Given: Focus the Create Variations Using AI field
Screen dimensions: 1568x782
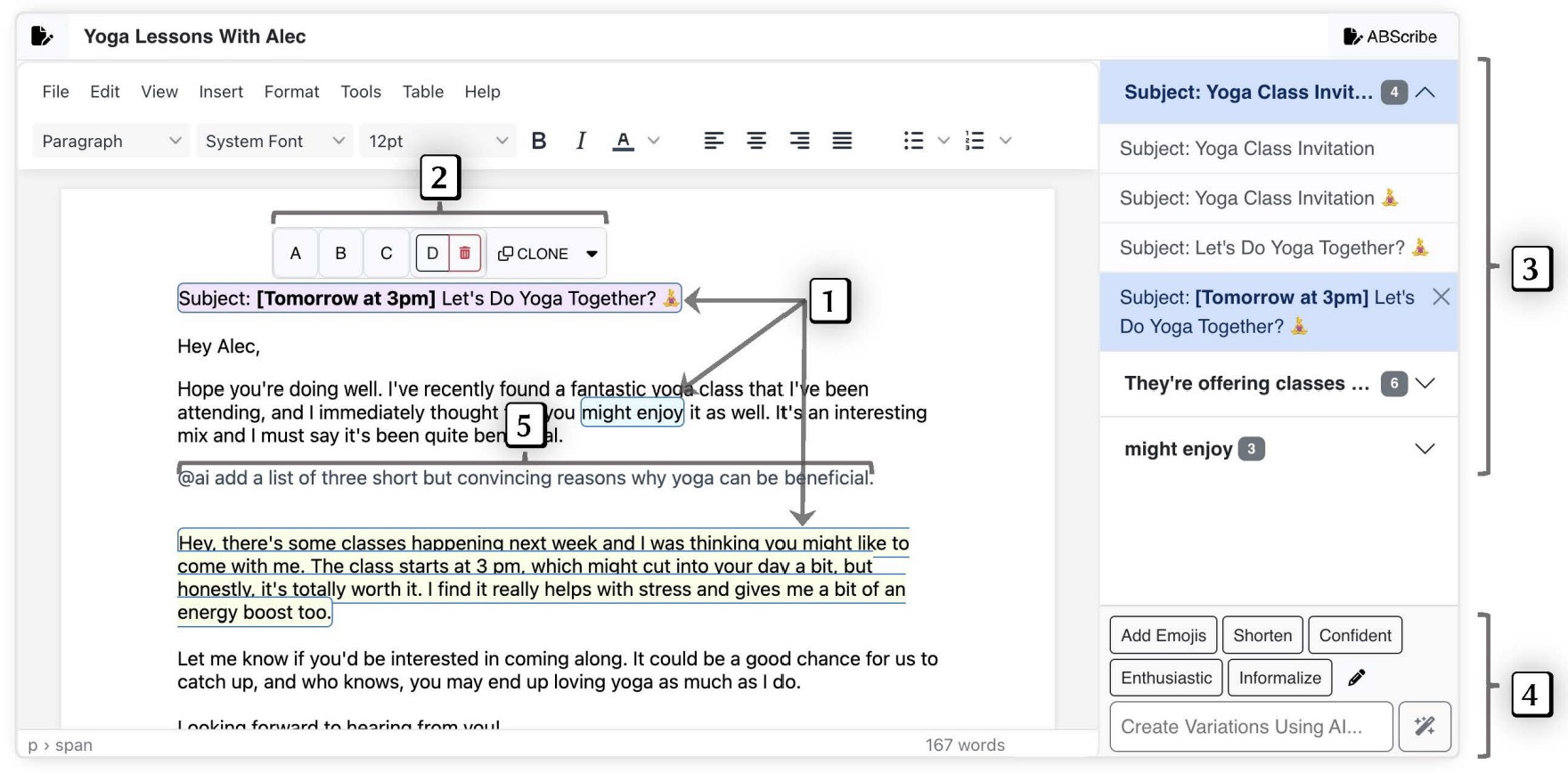Looking at the screenshot, I should [x=1250, y=727].
